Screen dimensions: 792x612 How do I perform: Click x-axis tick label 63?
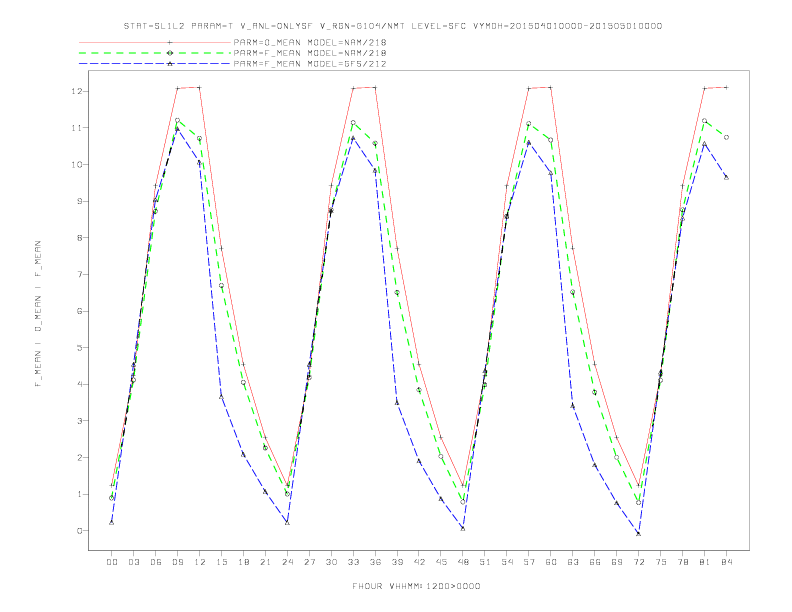(573, 562)
